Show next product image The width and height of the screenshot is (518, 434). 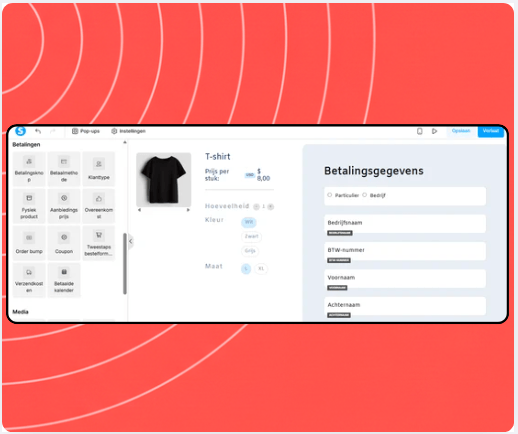coord(188,210)
